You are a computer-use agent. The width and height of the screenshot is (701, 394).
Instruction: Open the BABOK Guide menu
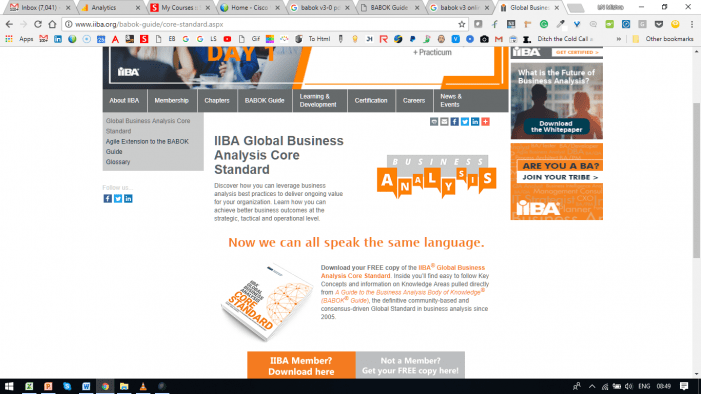click(265, 101)
